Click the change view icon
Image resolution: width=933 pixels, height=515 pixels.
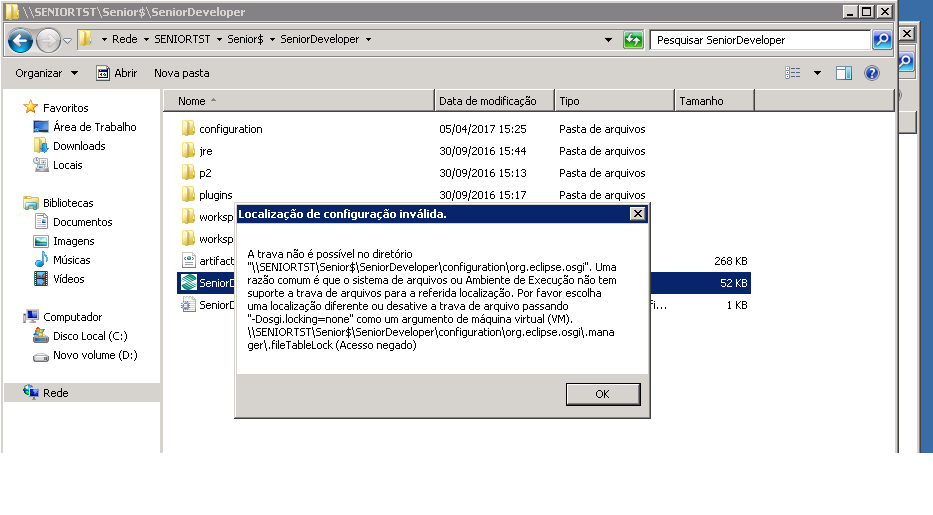[793, 73]
